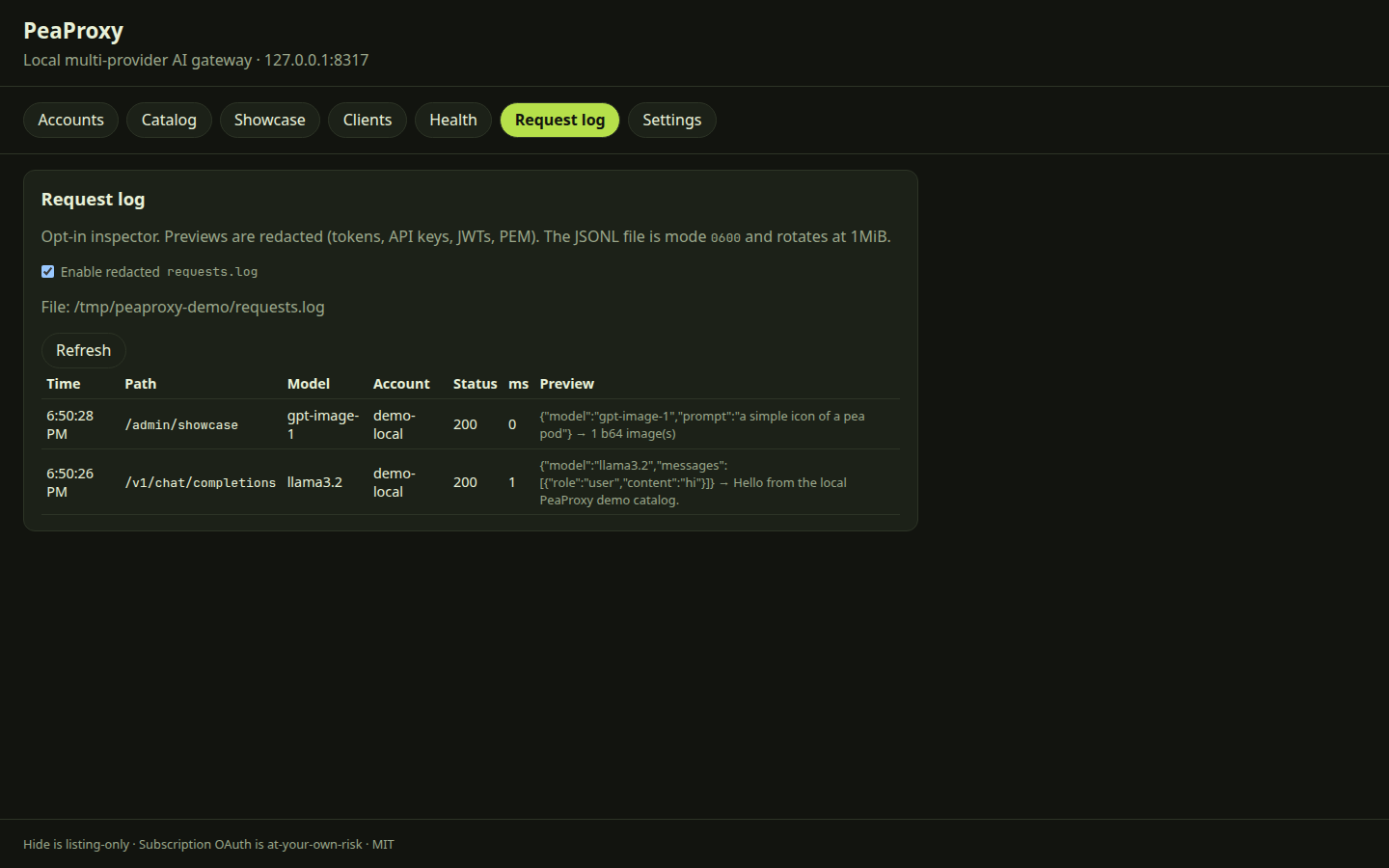Click the Time column header

(x=64, y=384)
